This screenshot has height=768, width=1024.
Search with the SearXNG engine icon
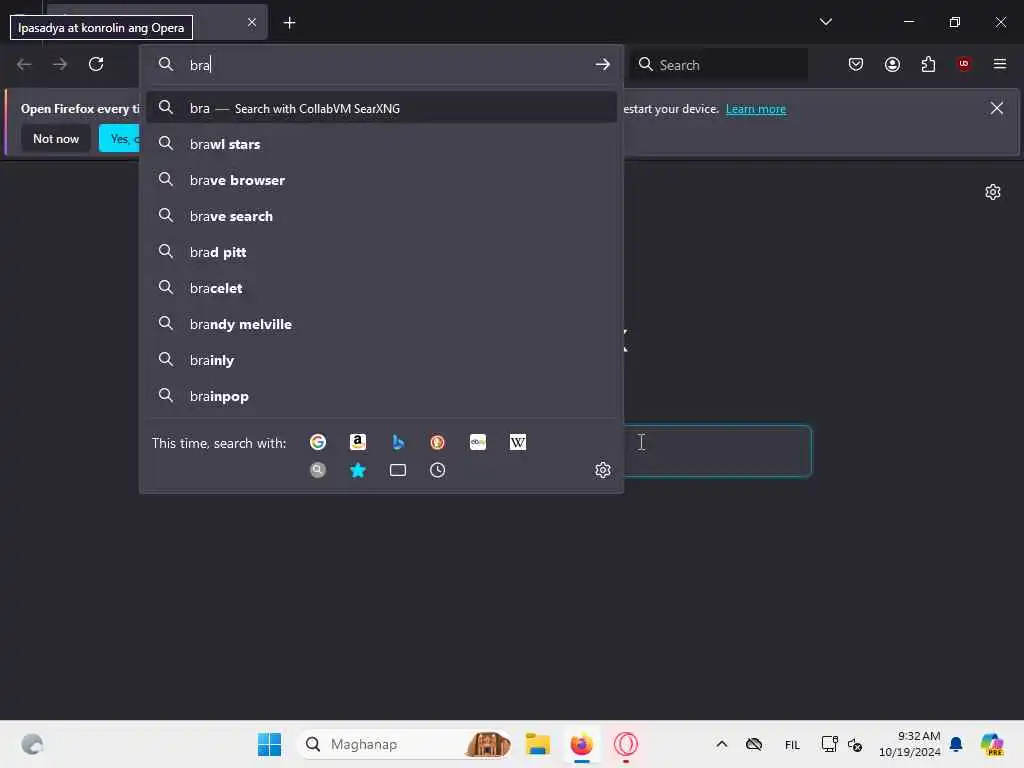[x=318, y=470]
